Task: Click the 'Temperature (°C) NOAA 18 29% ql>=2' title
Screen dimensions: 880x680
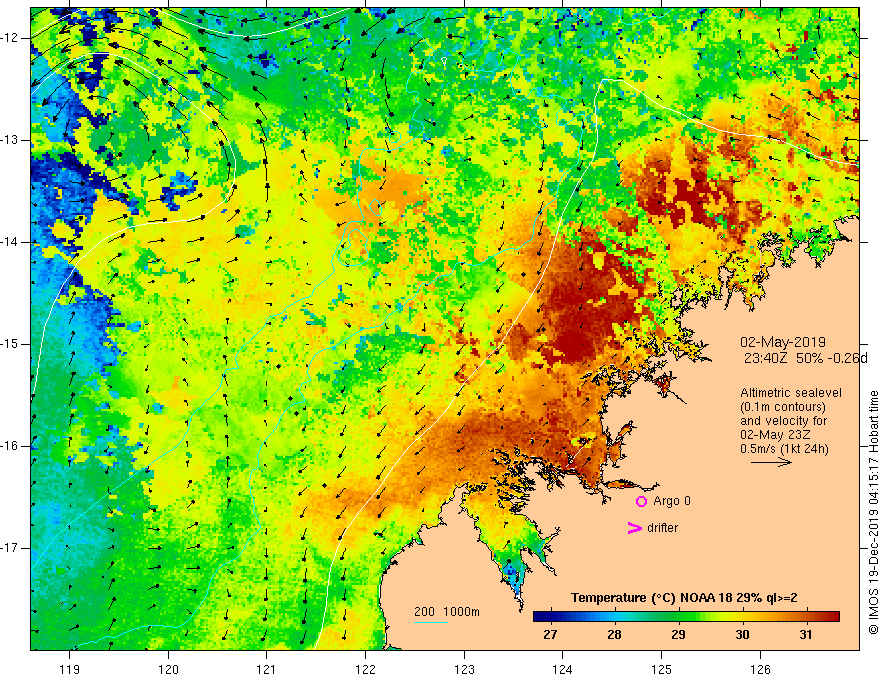Action: 684,598
